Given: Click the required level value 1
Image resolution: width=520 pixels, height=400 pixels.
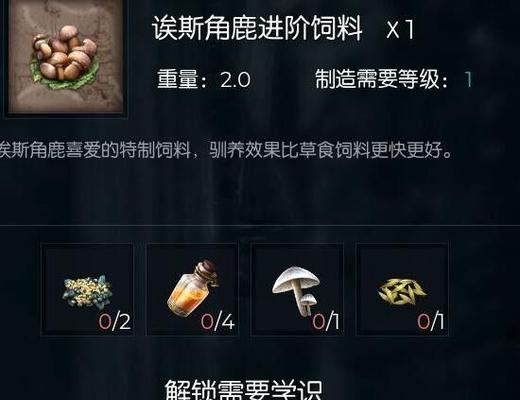Looking at the screenshot, I should click(x=469, y=80).
